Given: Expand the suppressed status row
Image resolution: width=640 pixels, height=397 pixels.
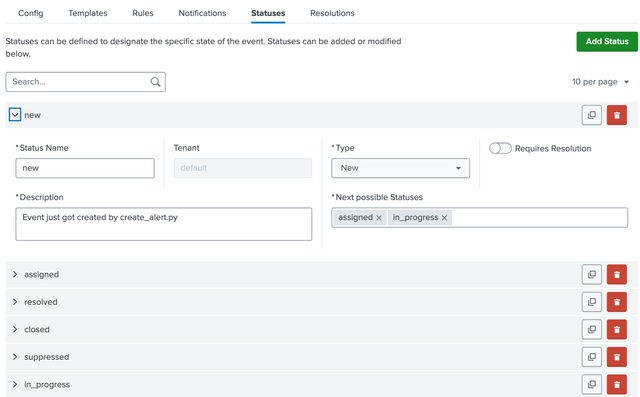Looking at the screenshot, I should pos(15,357).
